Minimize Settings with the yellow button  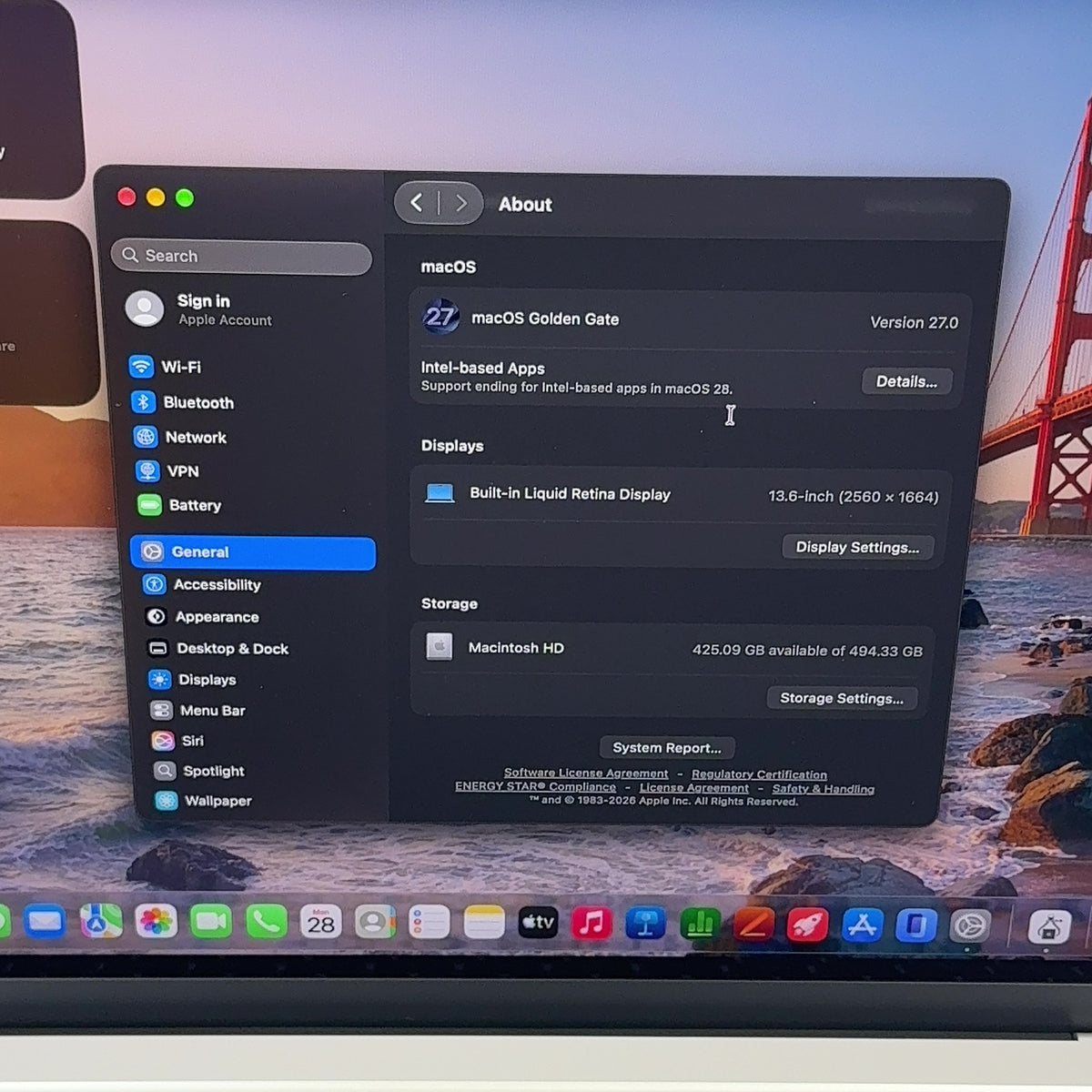(x=156, y=197)
